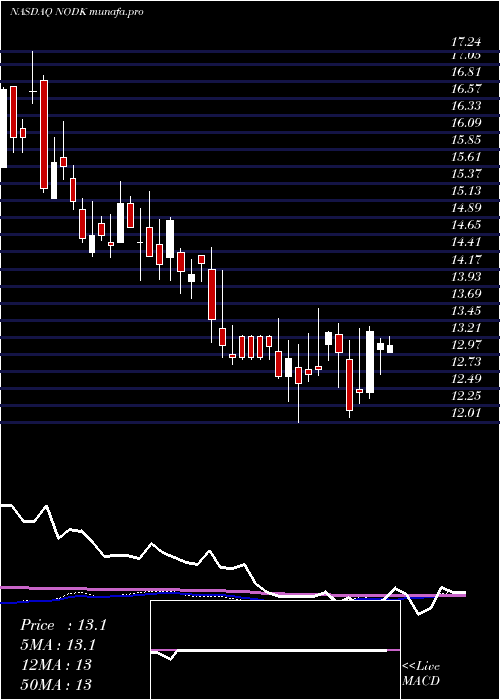Select the 12.73 price axis label
500x700 pixels.
tap(466, 362)
